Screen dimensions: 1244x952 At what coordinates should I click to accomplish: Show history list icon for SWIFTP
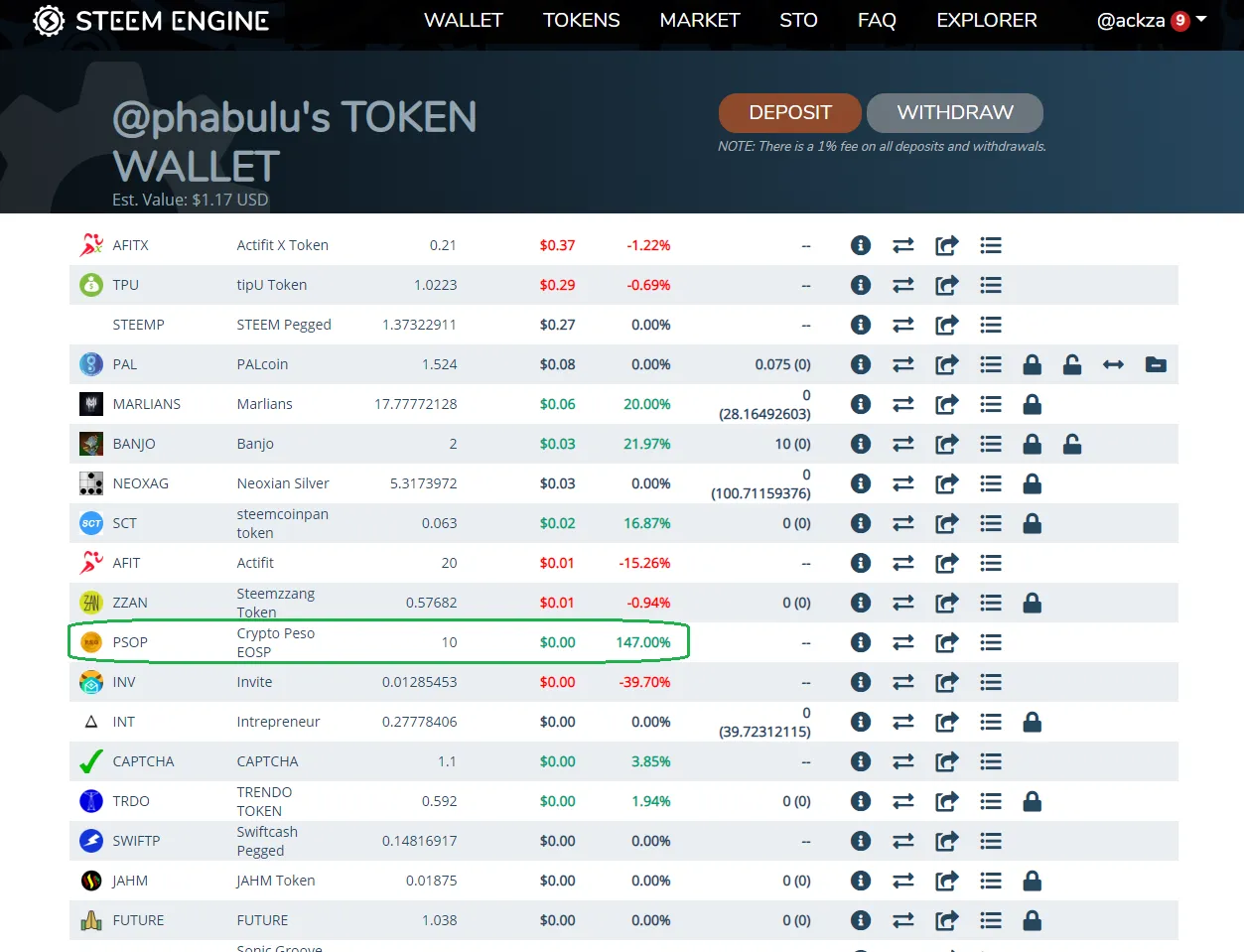coord(991,841)
